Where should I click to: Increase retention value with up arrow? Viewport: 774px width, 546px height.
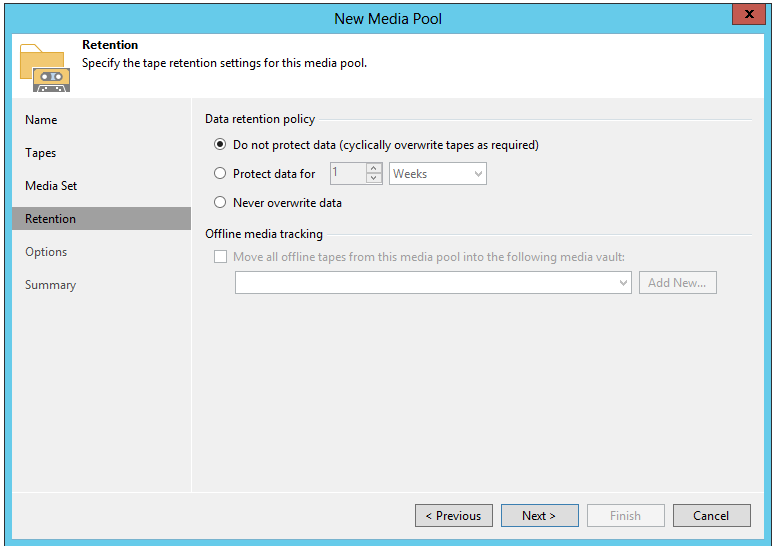tap(374, 168)
